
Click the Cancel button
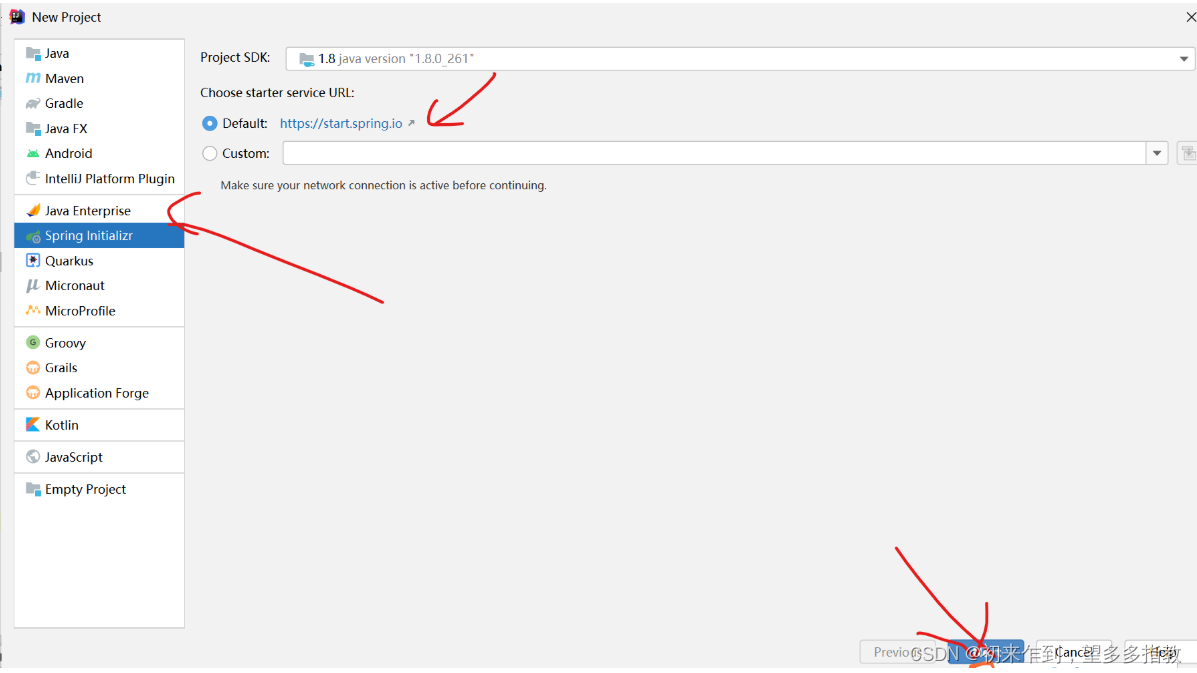[1074, 652]
